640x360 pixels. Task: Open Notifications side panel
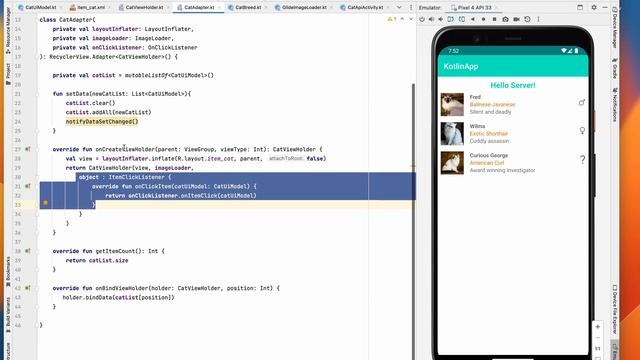point(615,105)
